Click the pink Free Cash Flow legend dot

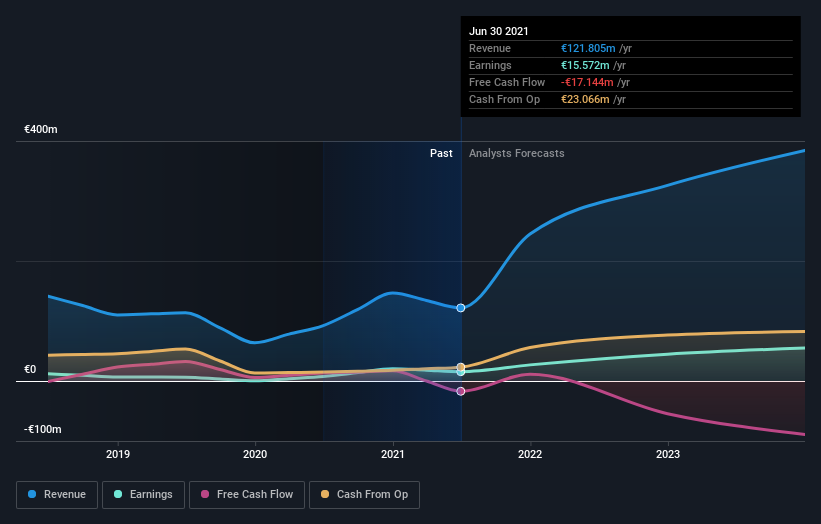[x=205, y=494]
